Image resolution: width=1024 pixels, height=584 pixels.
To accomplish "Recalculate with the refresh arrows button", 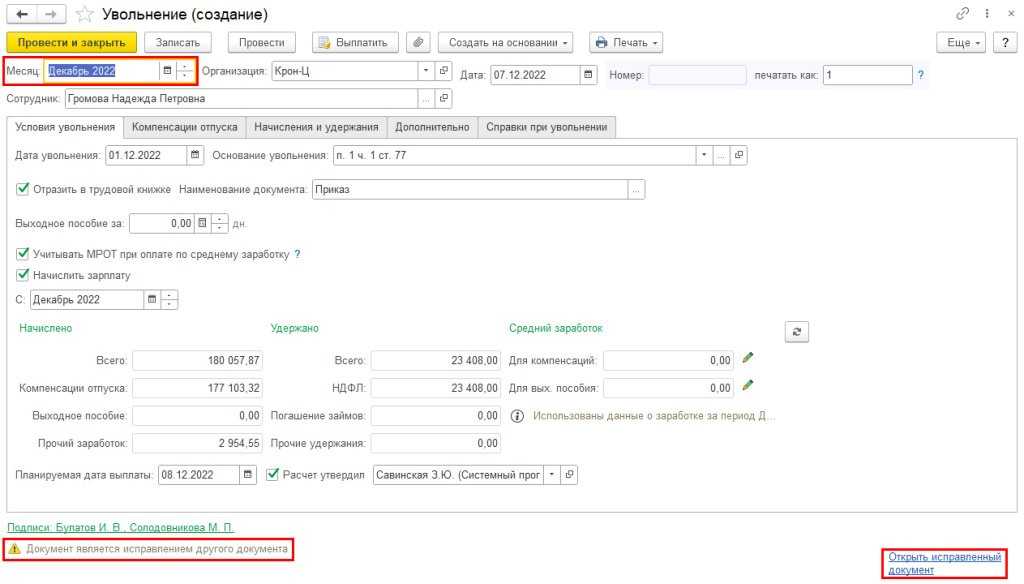I will click(796, 332).
